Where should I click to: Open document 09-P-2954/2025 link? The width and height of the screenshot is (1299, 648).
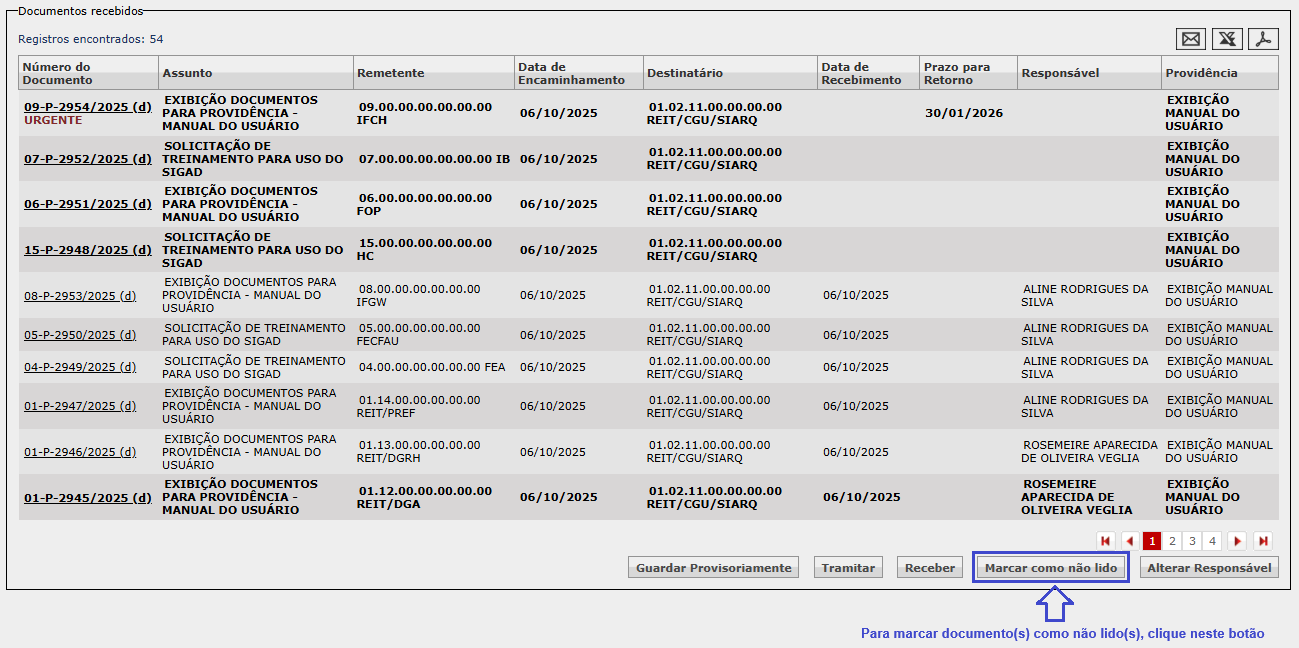point(87,106)
